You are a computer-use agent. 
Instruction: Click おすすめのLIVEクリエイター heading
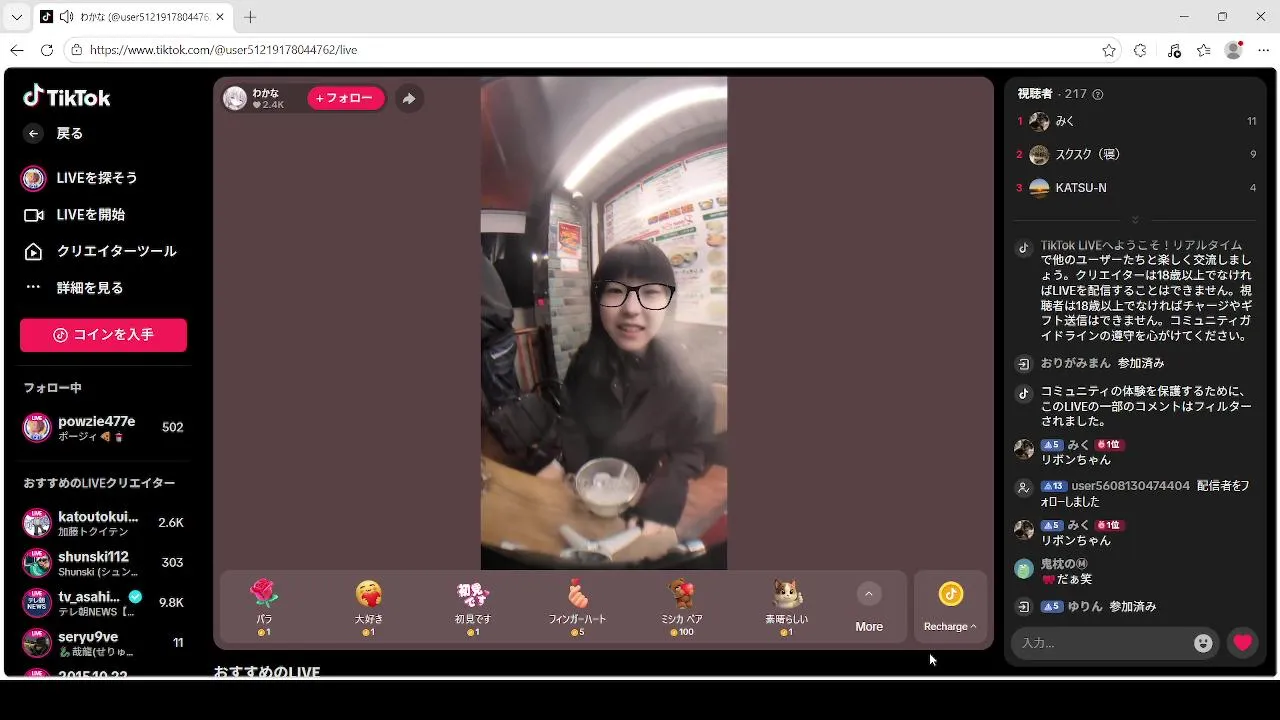pos(99,483)
